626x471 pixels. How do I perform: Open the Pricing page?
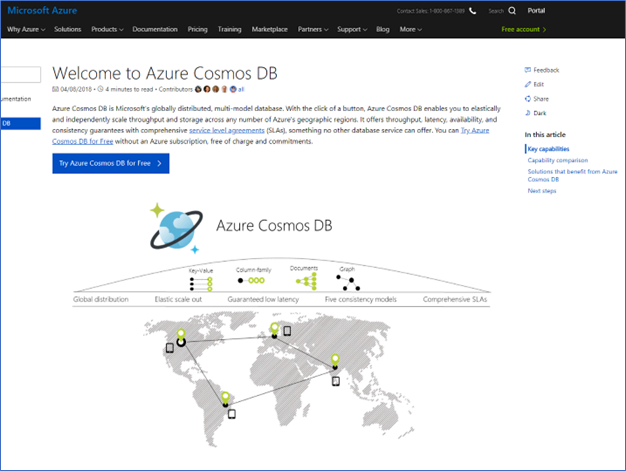pos(198,29)
